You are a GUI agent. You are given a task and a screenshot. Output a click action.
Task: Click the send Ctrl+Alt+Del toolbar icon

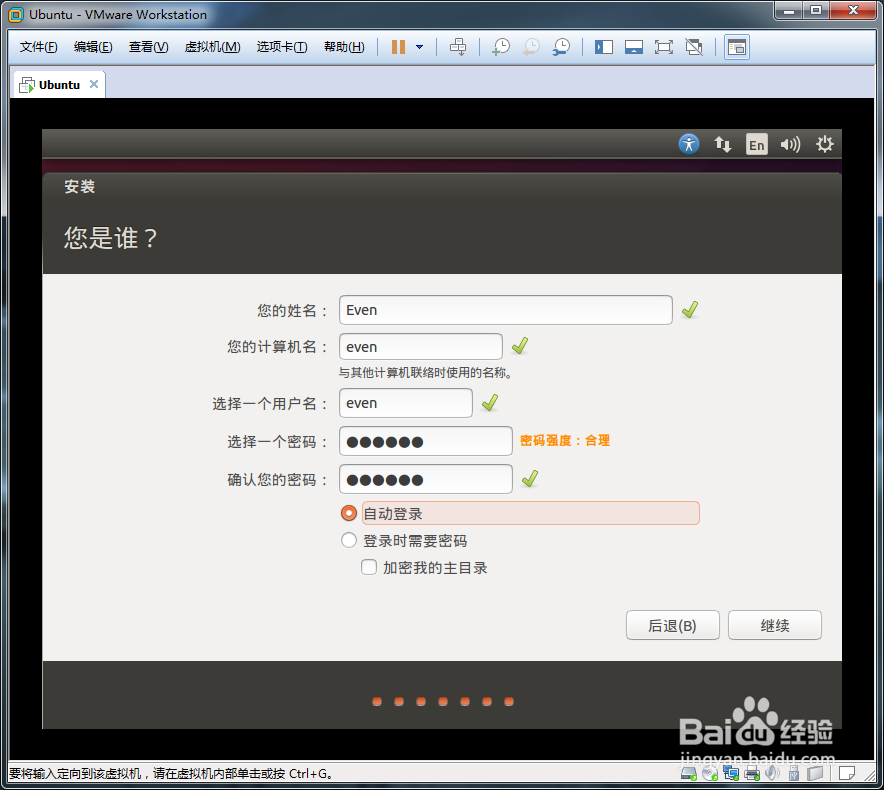458,47
